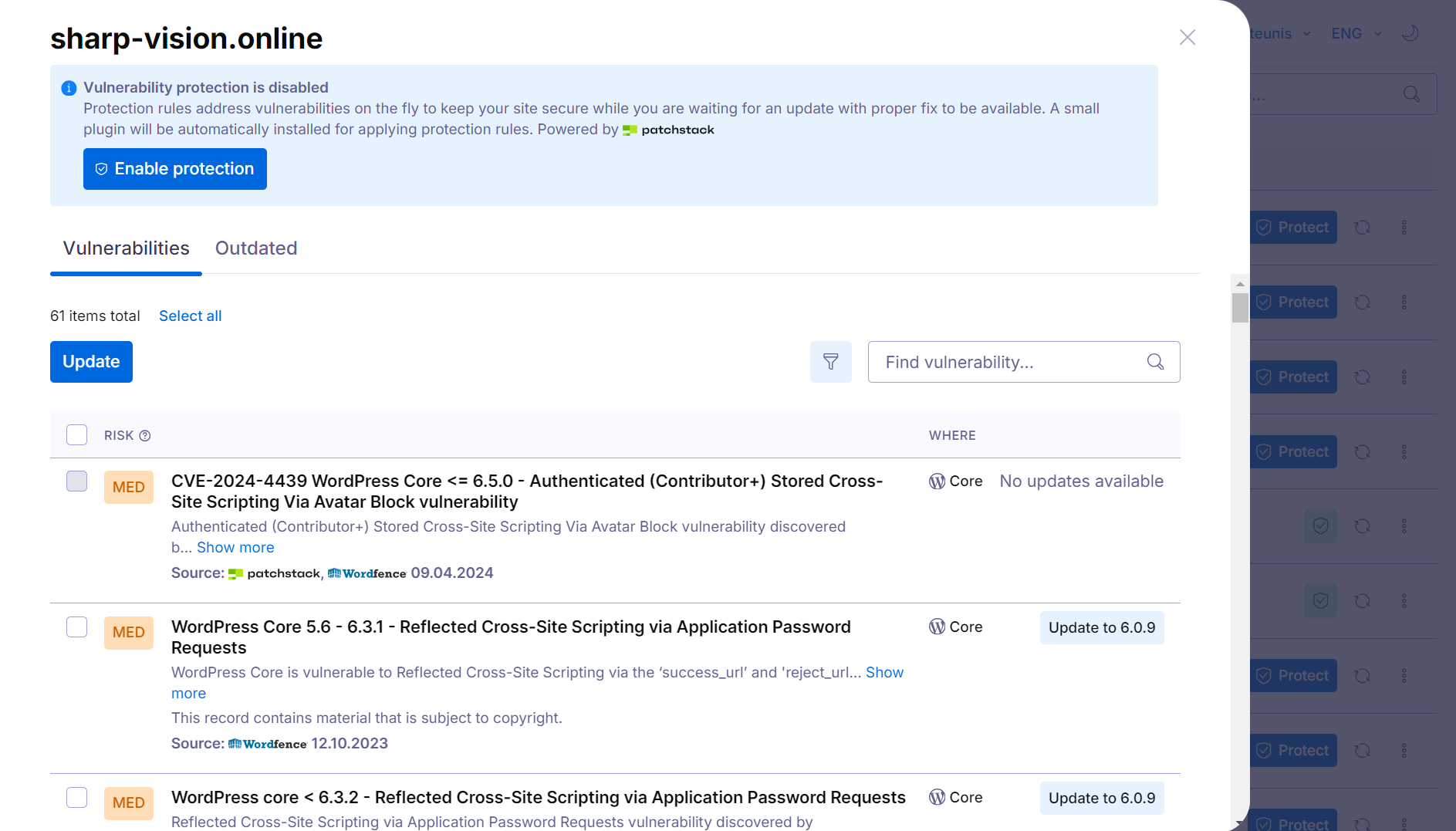Toggle dark mode moon icon in background page
Viewport: 1456px width, 831px height.
(x=1410, y=33)
